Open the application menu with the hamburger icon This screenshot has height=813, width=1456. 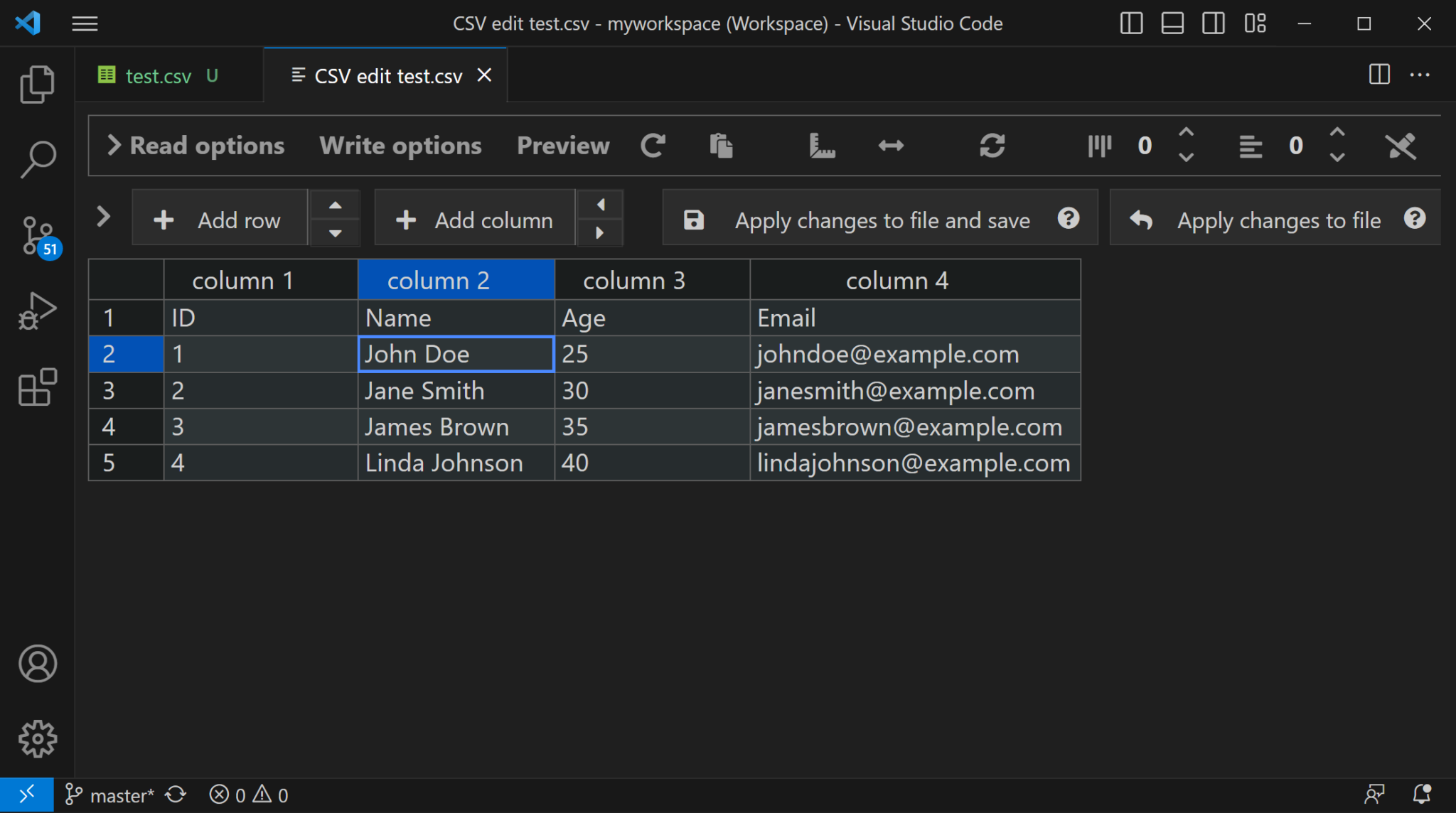[84, 23]
